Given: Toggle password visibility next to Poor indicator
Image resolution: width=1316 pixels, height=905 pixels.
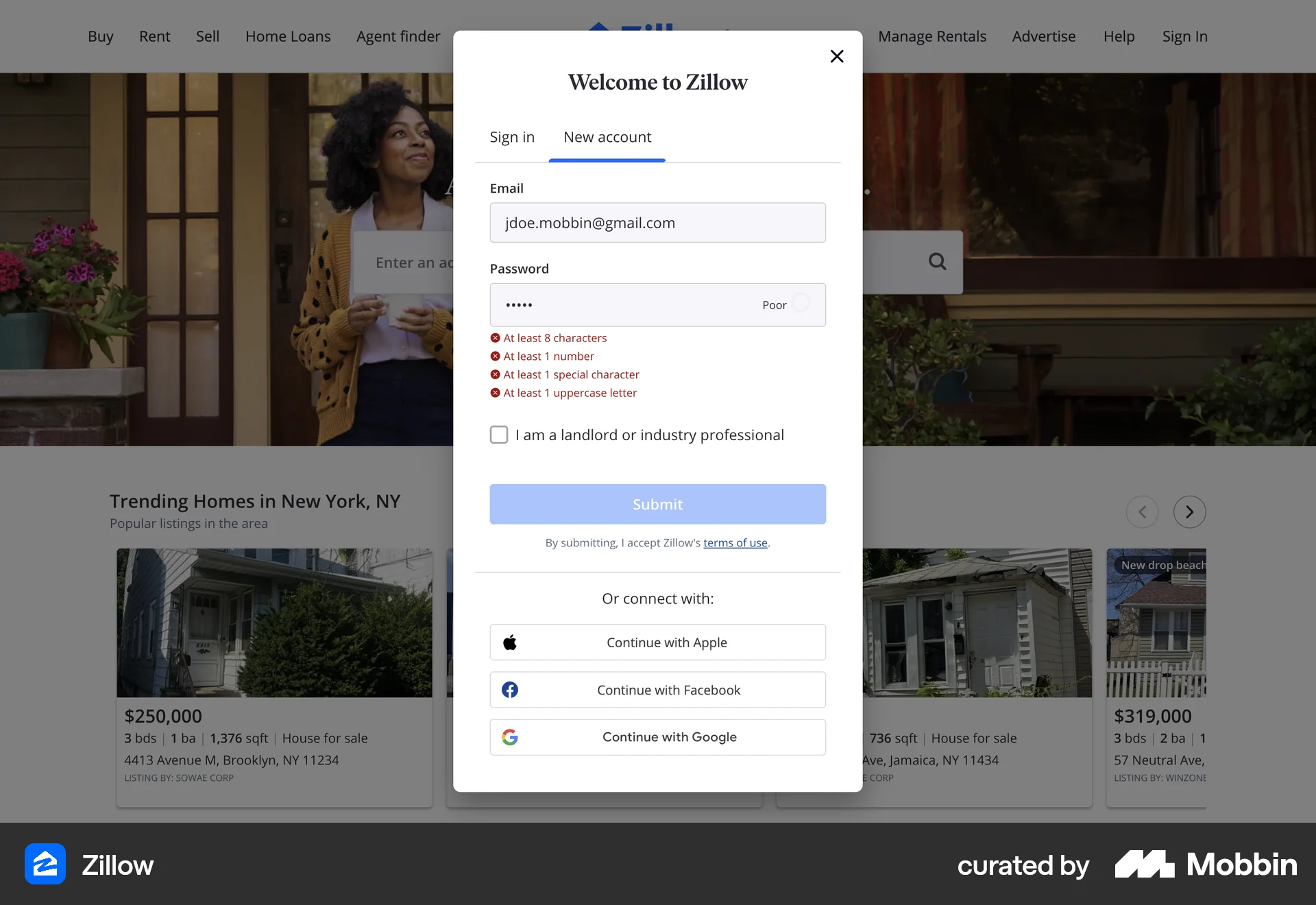Looking at the screenshot, I should tap(801, 304).
